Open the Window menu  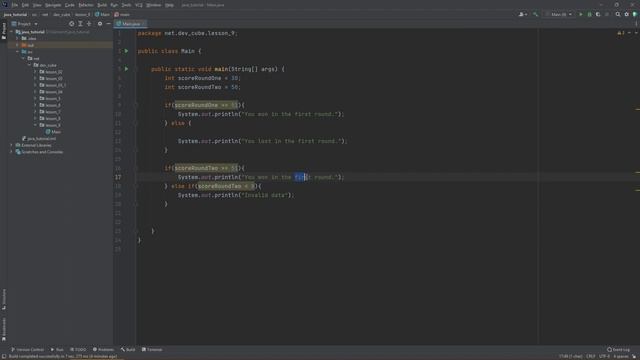pos(153,5)
